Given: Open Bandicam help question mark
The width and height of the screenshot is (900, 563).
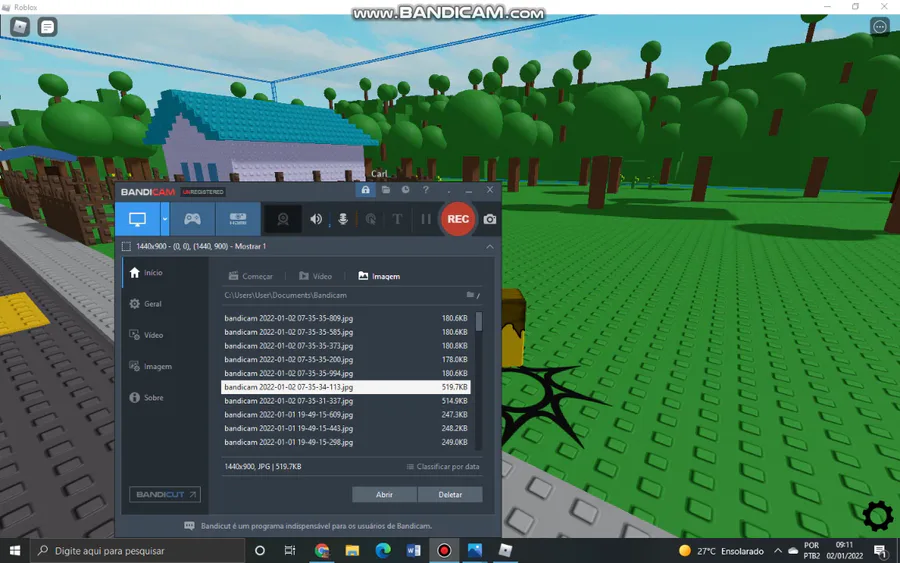Looking at the screenshot, I should (425, 190).
